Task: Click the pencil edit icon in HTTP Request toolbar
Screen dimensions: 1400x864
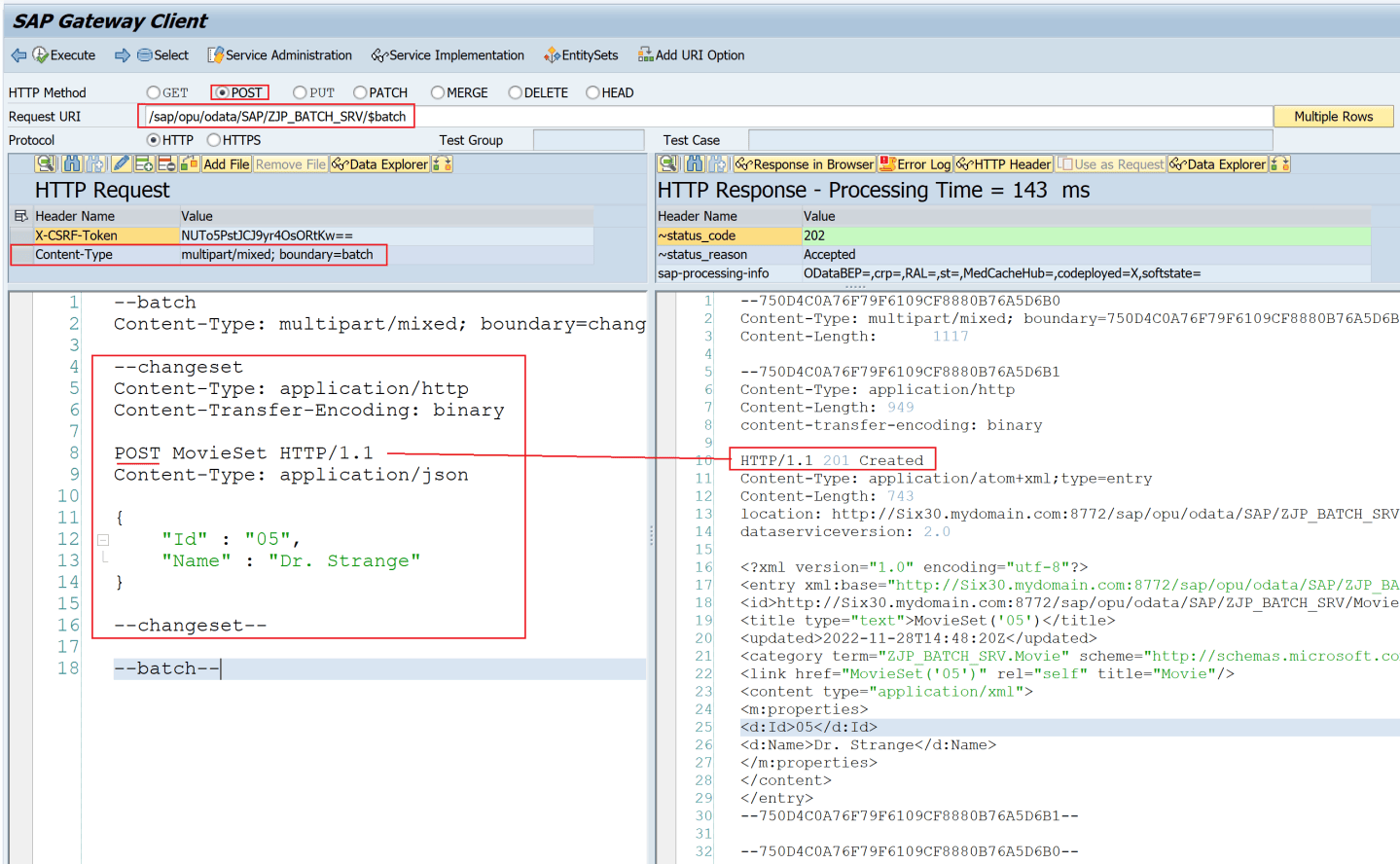Action: [122, 163]
